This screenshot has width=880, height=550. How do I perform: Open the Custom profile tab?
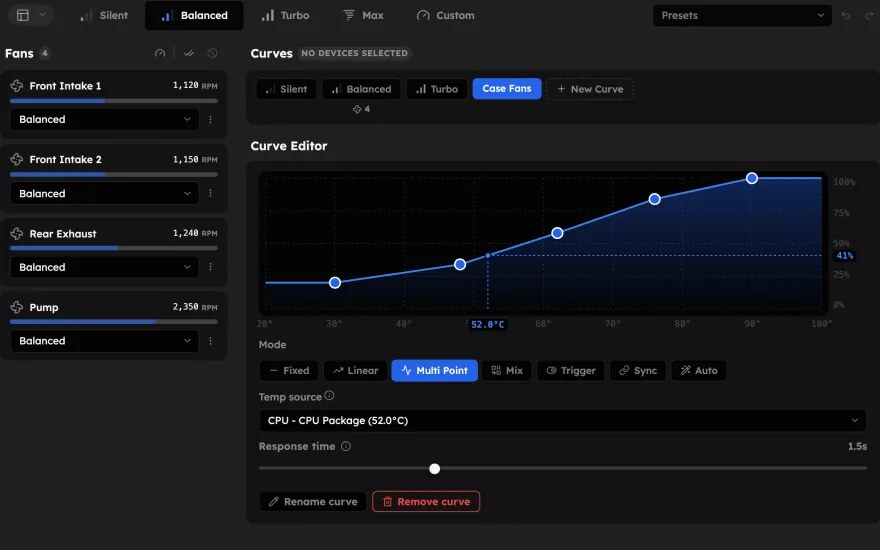point(445,15)
